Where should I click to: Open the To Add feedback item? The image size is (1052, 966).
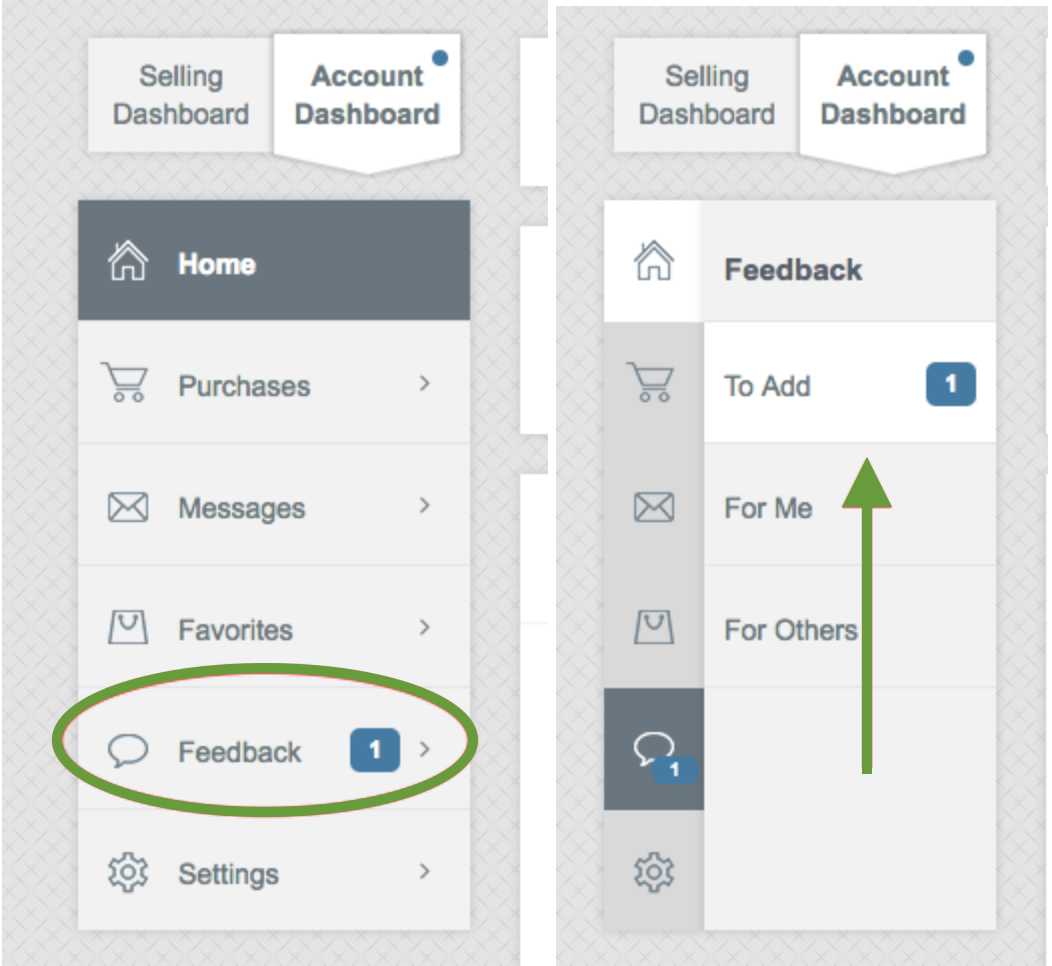849,383
